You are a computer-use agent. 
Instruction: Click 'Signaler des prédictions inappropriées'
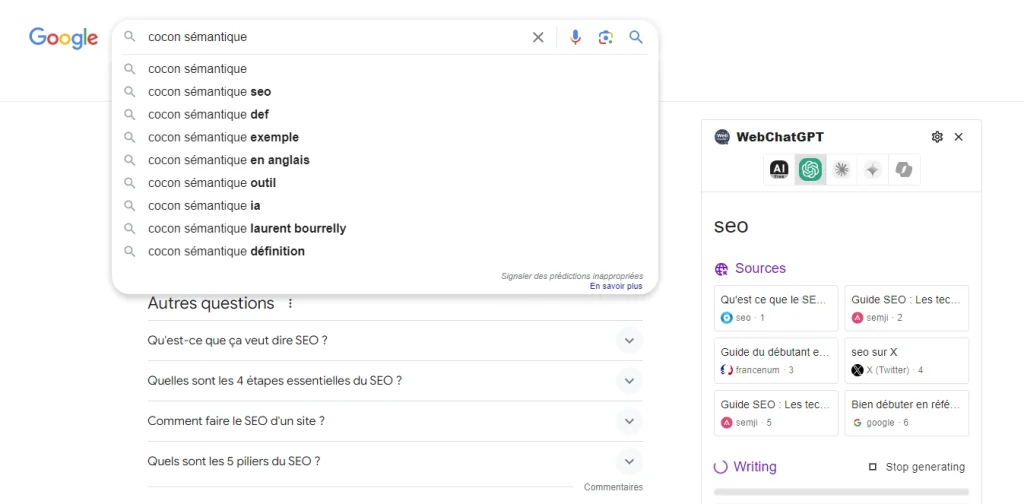tap(571, 276)
